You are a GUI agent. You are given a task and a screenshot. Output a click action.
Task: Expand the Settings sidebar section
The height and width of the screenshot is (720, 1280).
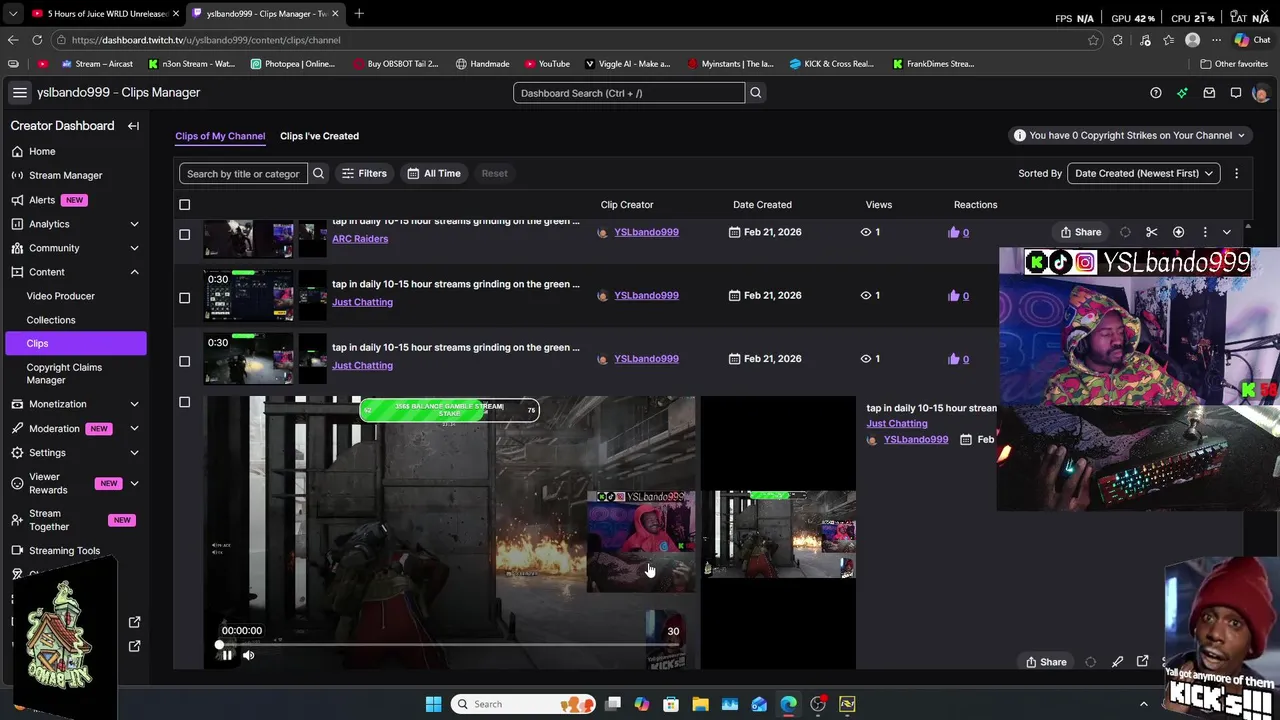pyautogui.click(x=134, y=453)
